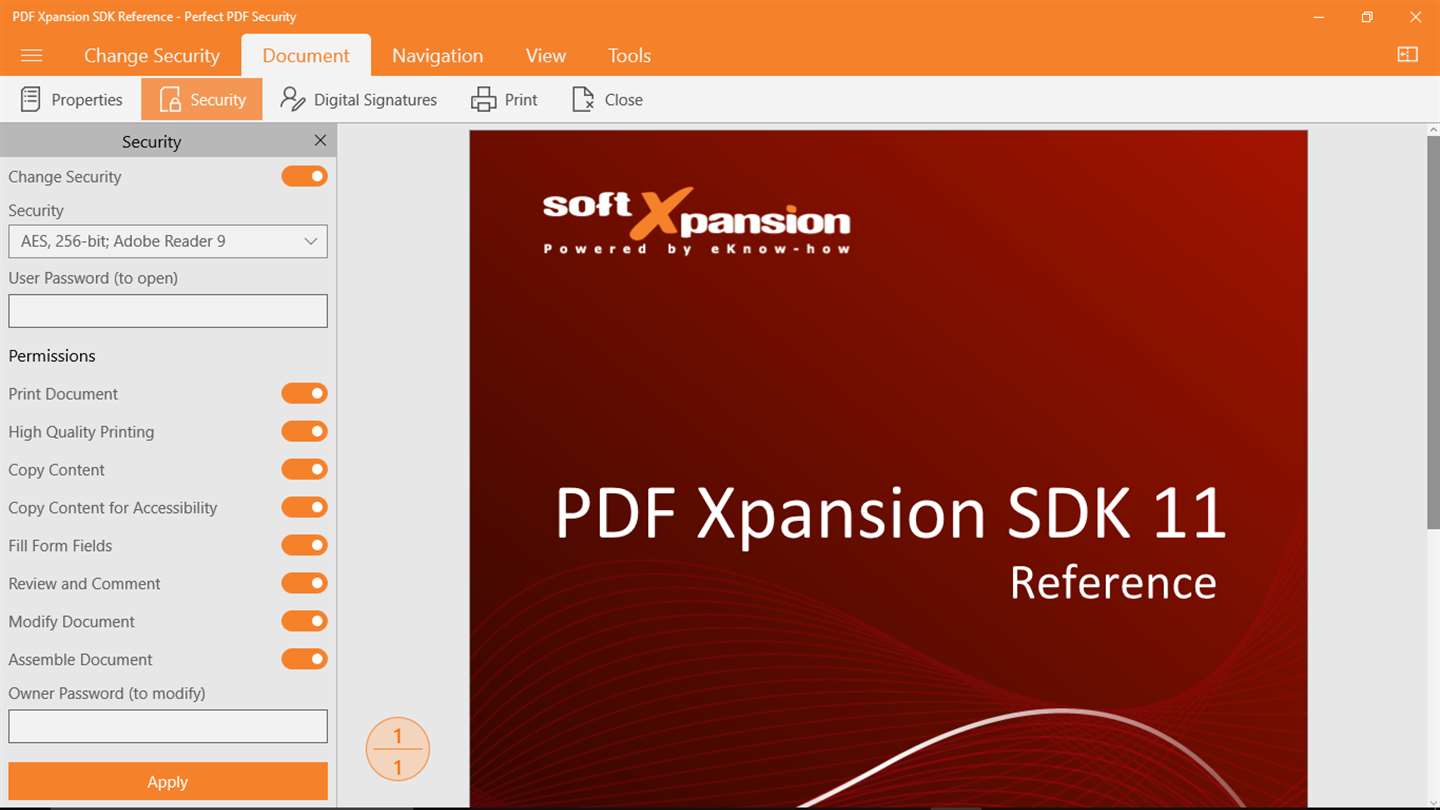Open the Tools tab
The image size is (1440, 810).
coord(629,56)
